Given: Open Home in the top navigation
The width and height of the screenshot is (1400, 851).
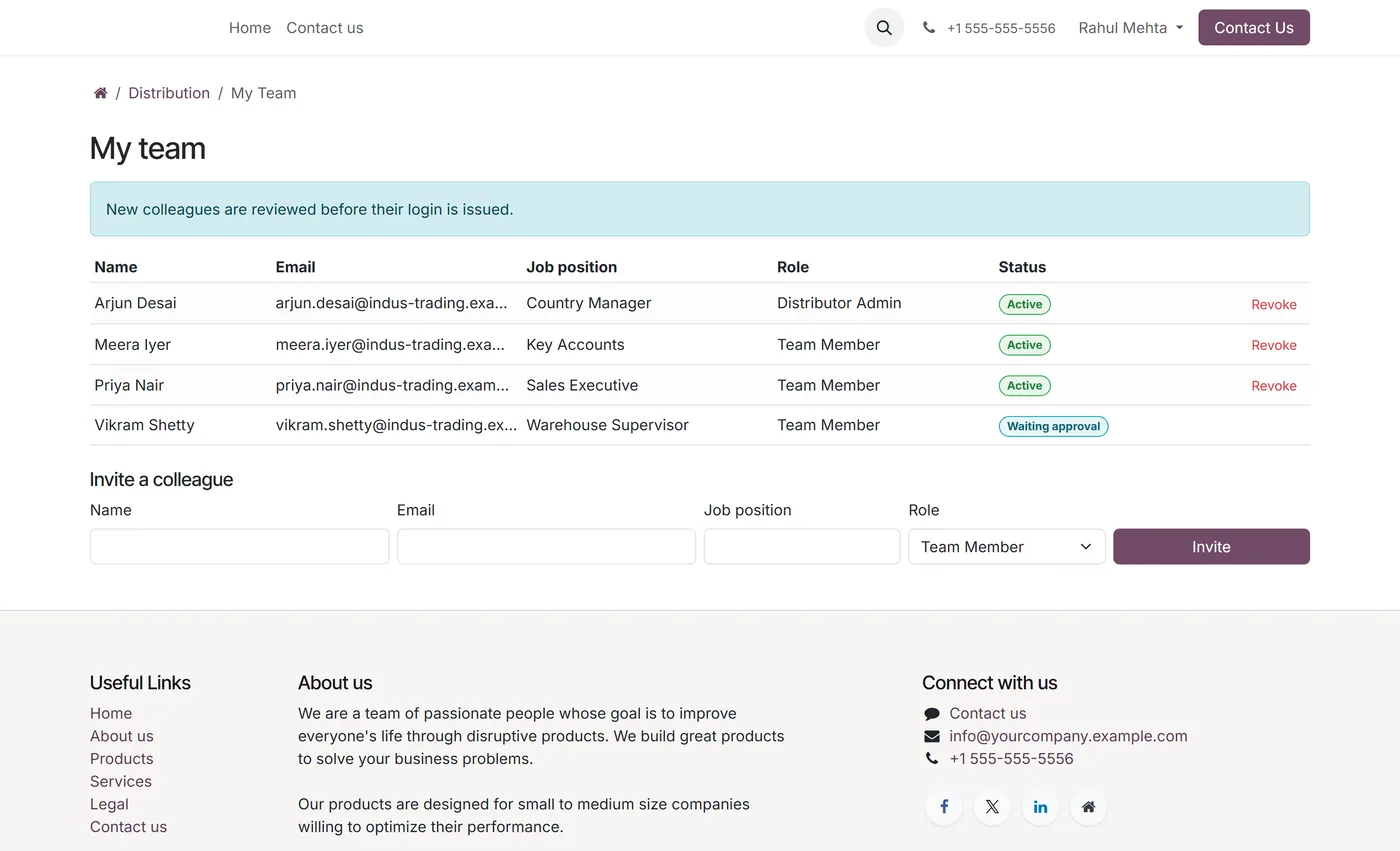Looking at the screenshot, I should [x=250, y=28].
